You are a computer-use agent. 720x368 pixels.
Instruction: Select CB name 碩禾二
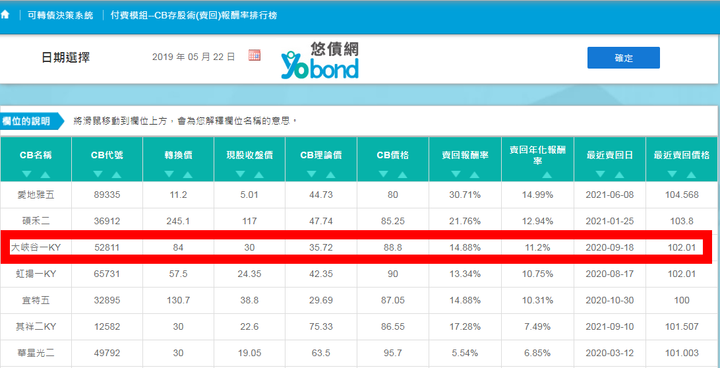pos(36,221)
